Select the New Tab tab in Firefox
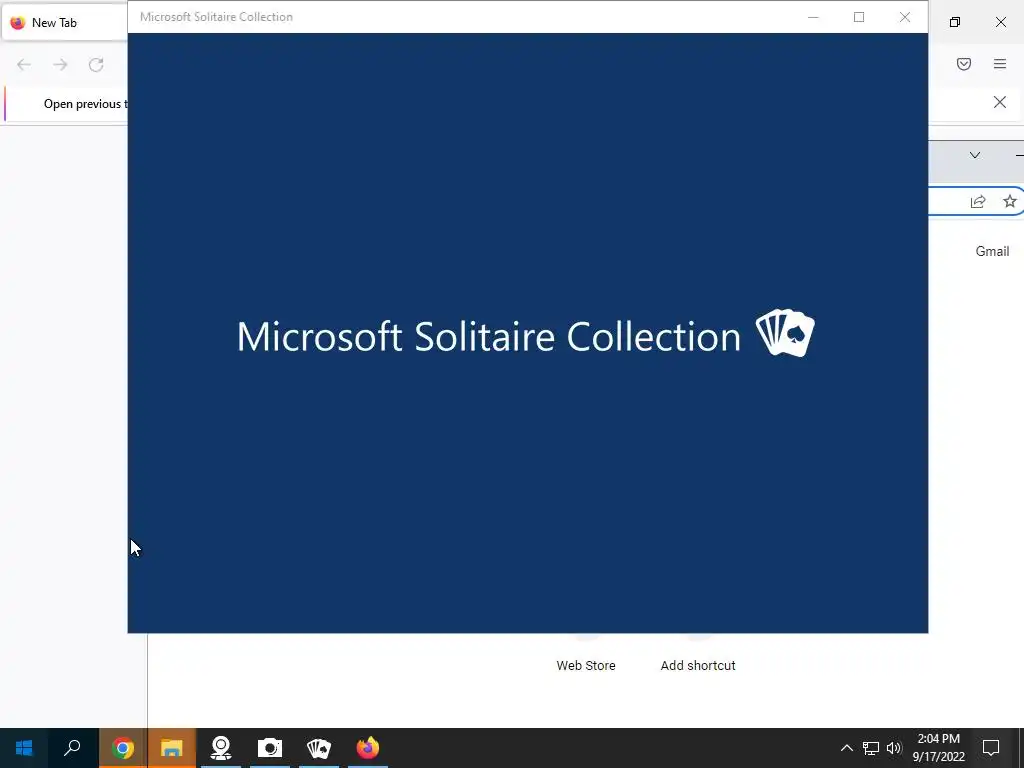Image resolution: width=1024 pixels, height=768 pixels. pyautogui.click(x=65, y=23)
